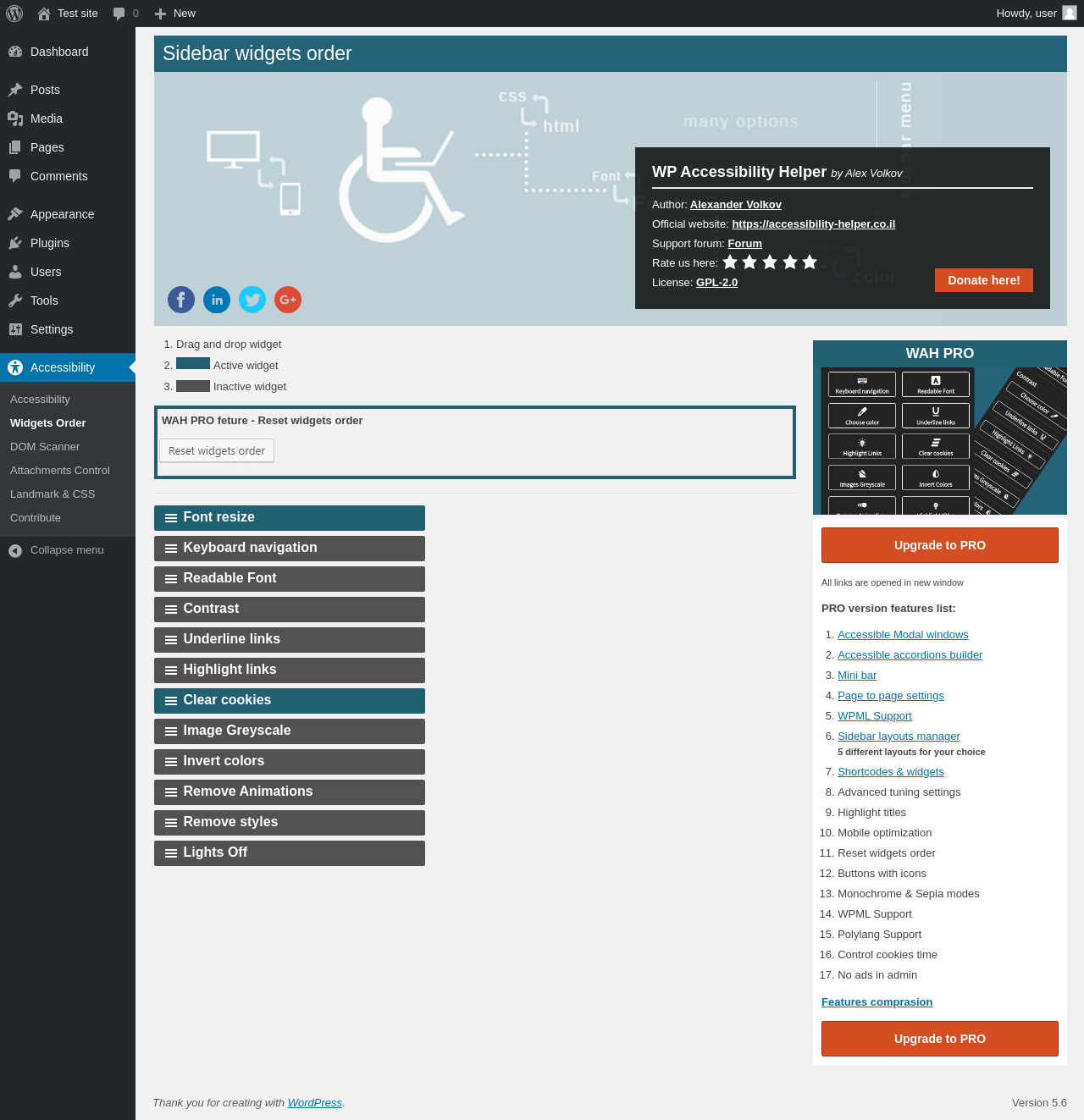Click the WordPress logo in admin bar
Screen dimensions: 1084x1120
pyautogui.click(x=14, y=14)
